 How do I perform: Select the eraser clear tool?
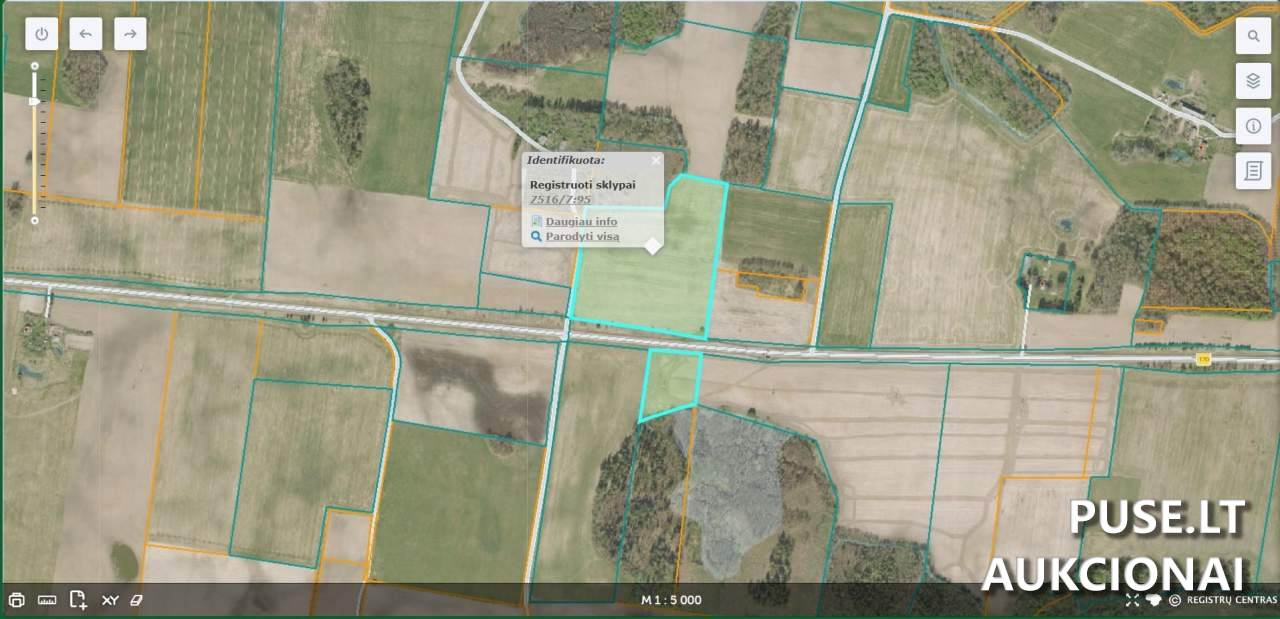tap(138, 600)
